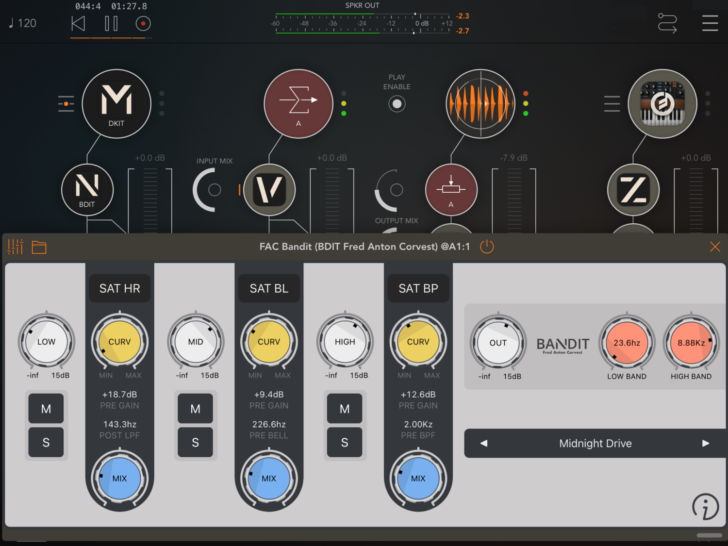Click the SAT BL MIX knob
The height and width of the screenshot is (546, 728).
point(269,478)
